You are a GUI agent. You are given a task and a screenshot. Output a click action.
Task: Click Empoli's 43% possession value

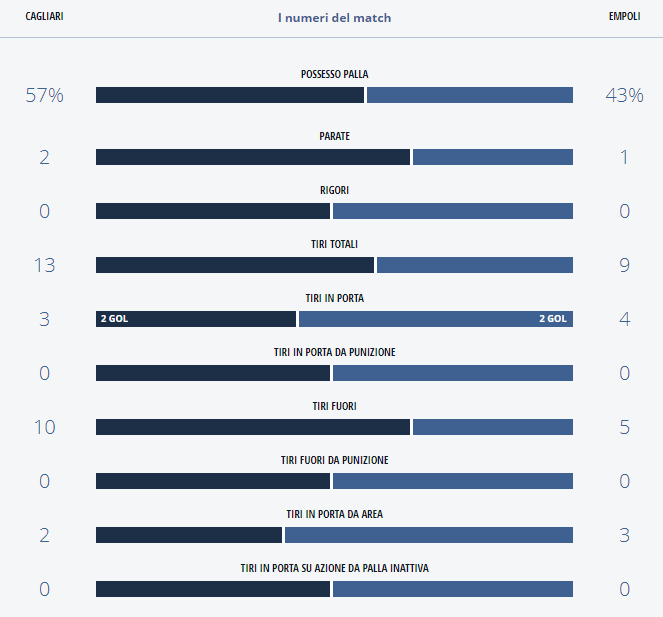624,95
